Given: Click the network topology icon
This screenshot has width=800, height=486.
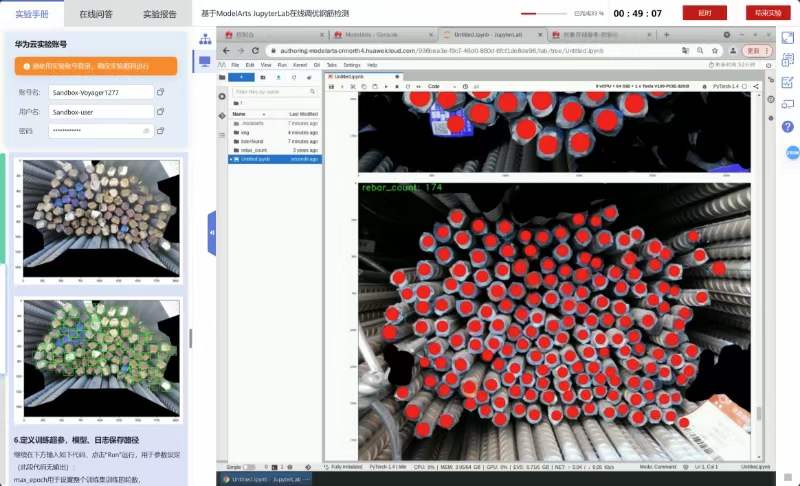Looking at the screenshot, I should click(x=205, y=39).
